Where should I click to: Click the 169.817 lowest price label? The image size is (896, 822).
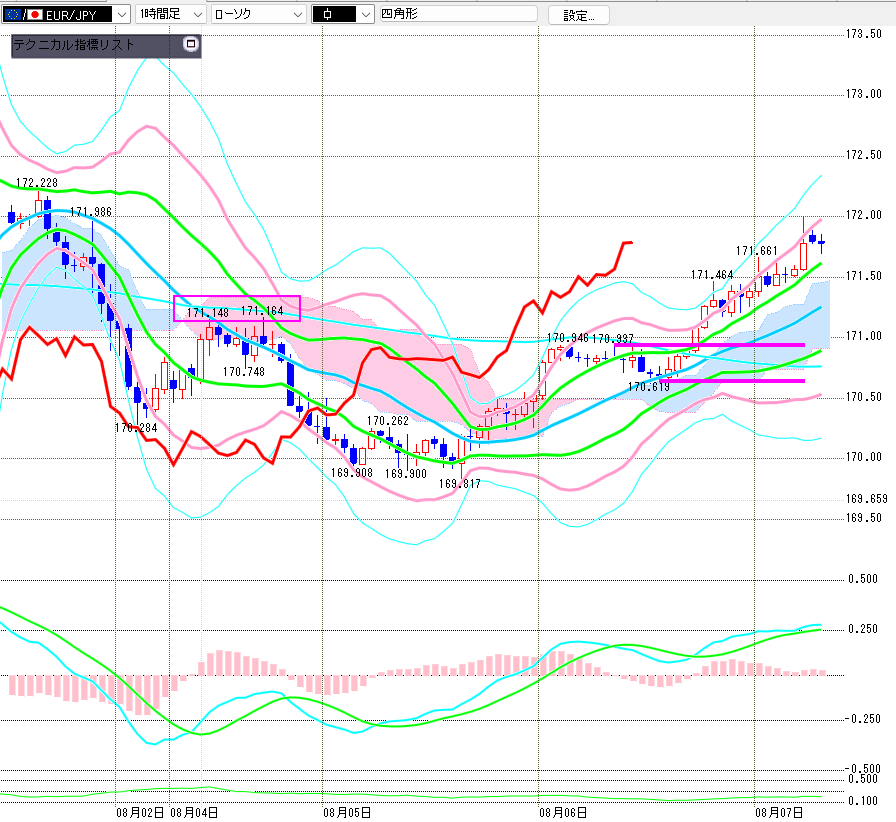click(460, 484)
